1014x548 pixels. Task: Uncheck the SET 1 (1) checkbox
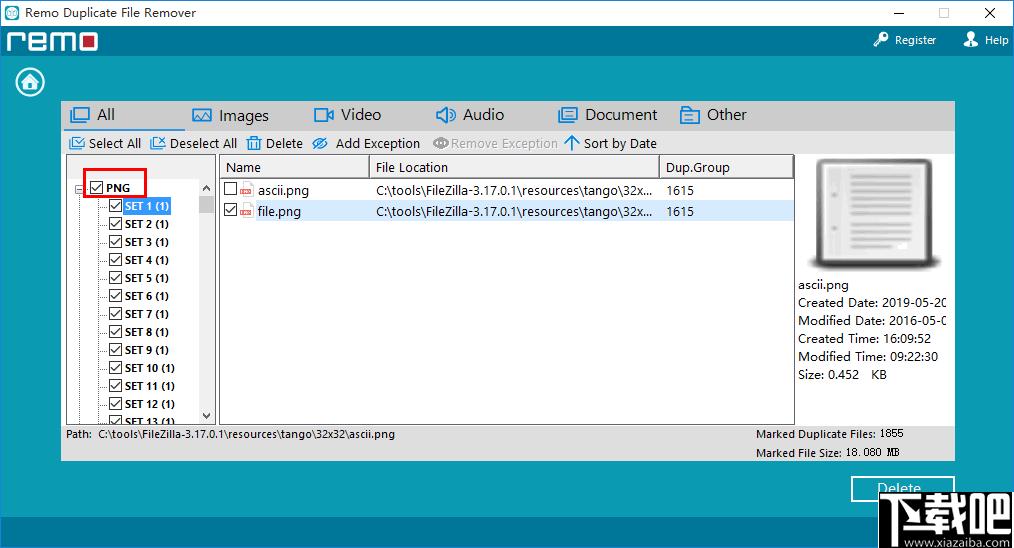[115, 206]
